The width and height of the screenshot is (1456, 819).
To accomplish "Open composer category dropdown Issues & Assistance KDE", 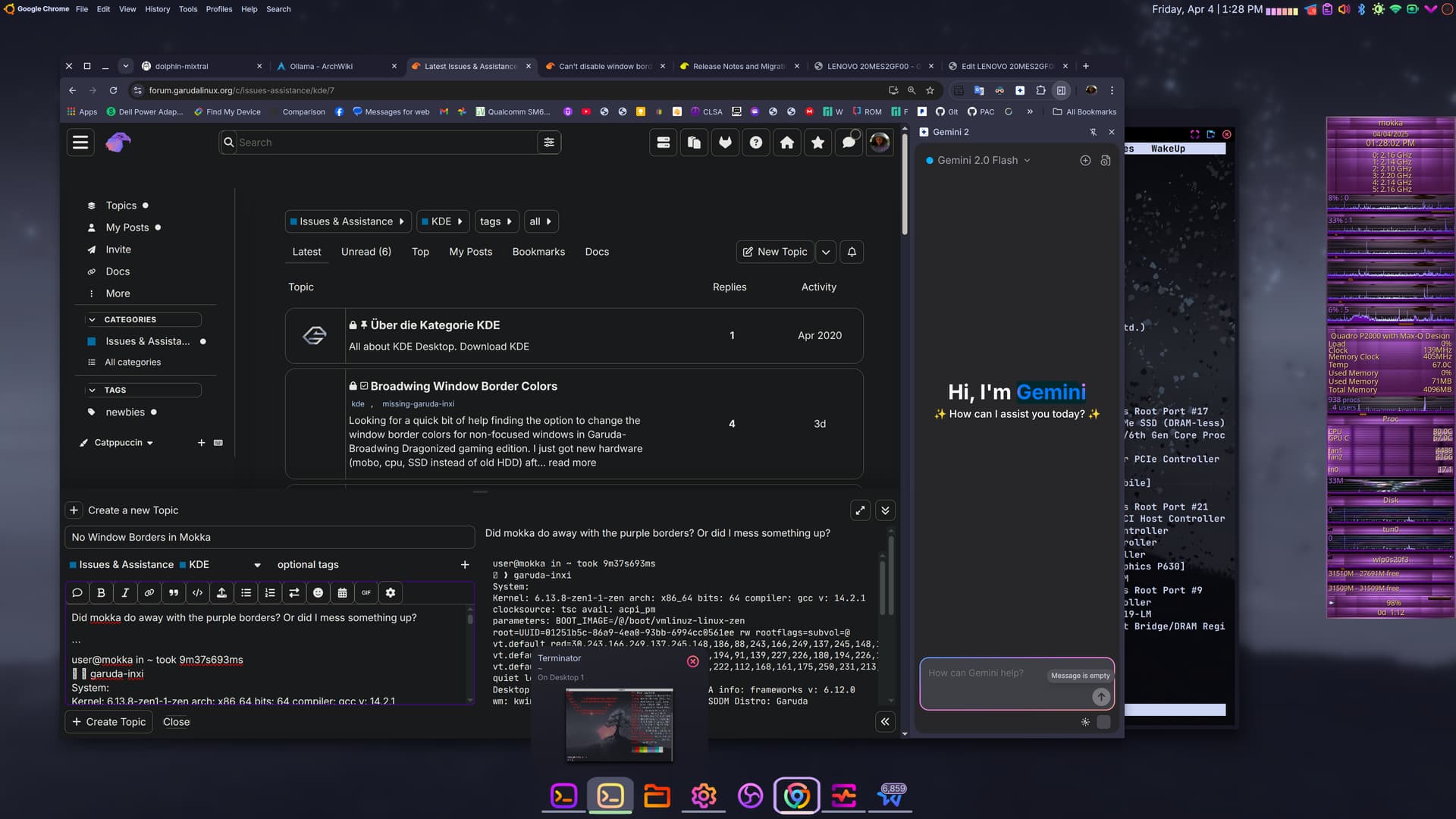I will pyautogui.click(x=165, y=565).
